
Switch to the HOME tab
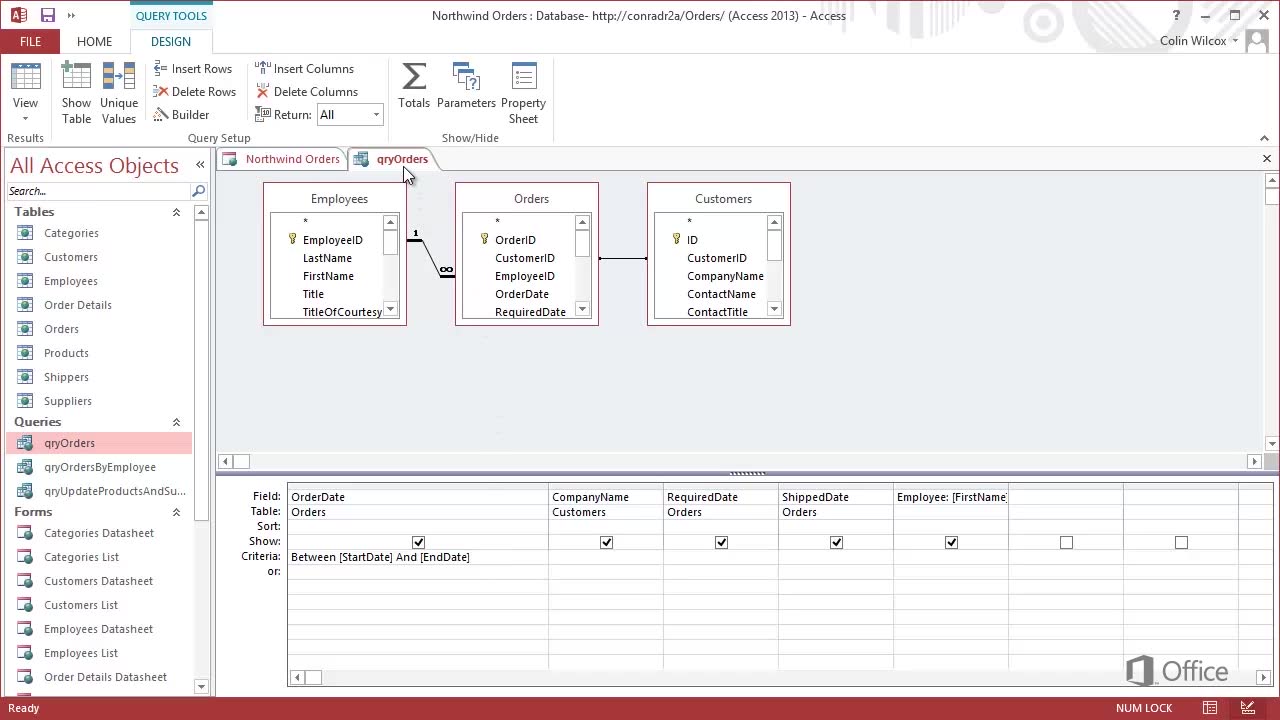tap(94, 41)
